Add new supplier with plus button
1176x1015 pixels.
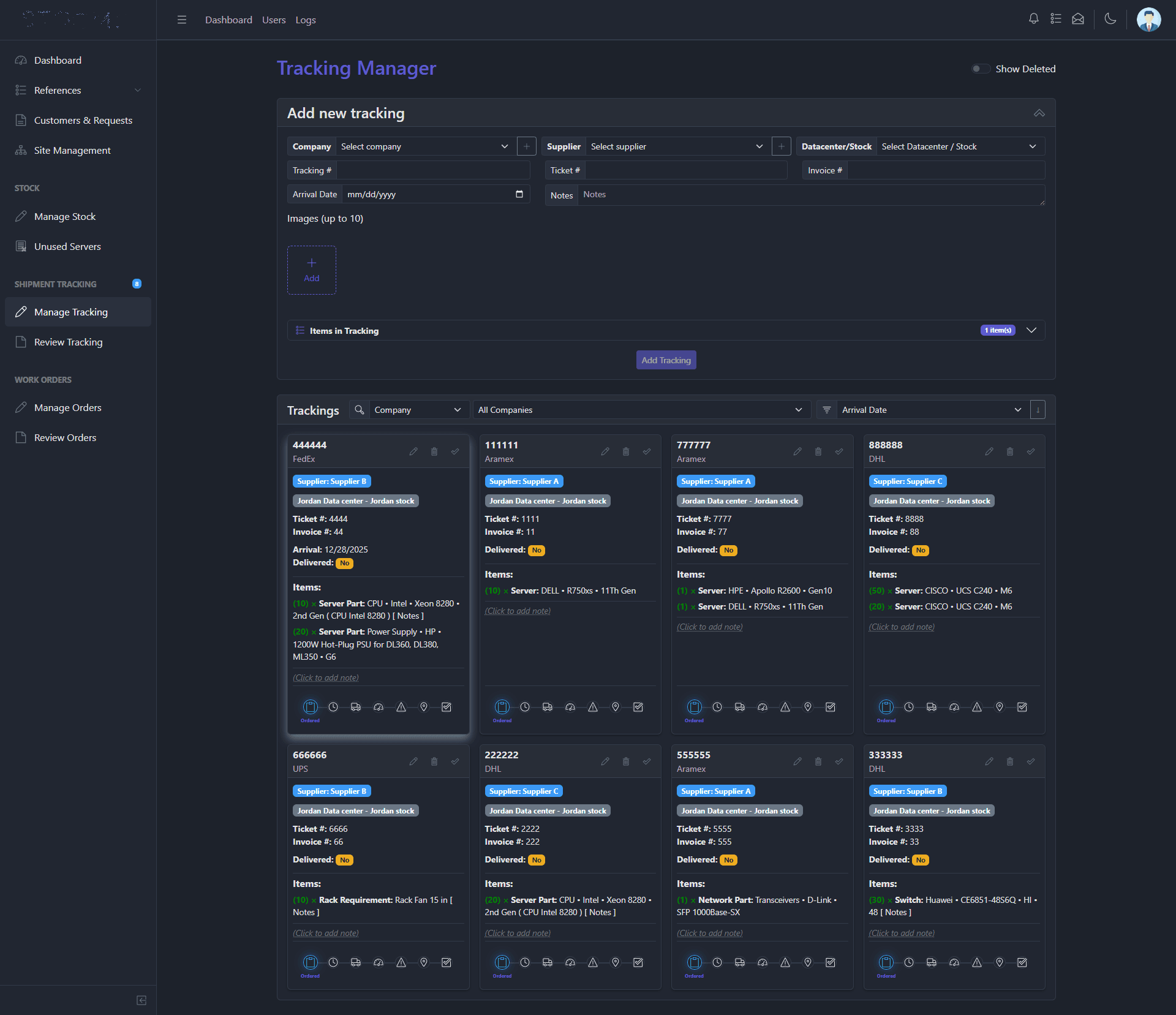click(x=782, y=146)
